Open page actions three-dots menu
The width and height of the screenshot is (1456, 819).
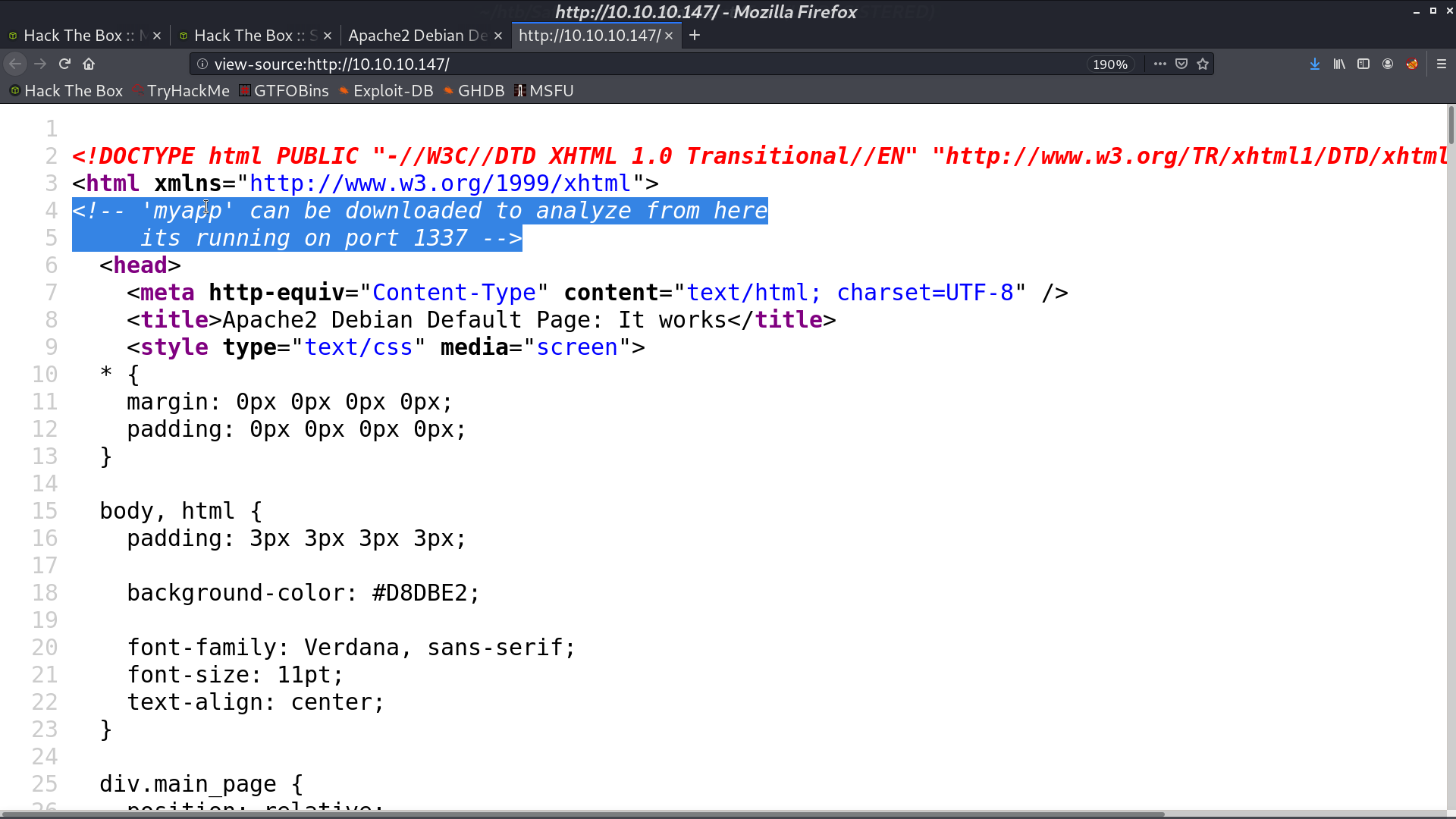pyautogui.click(x=1159, y=64)
